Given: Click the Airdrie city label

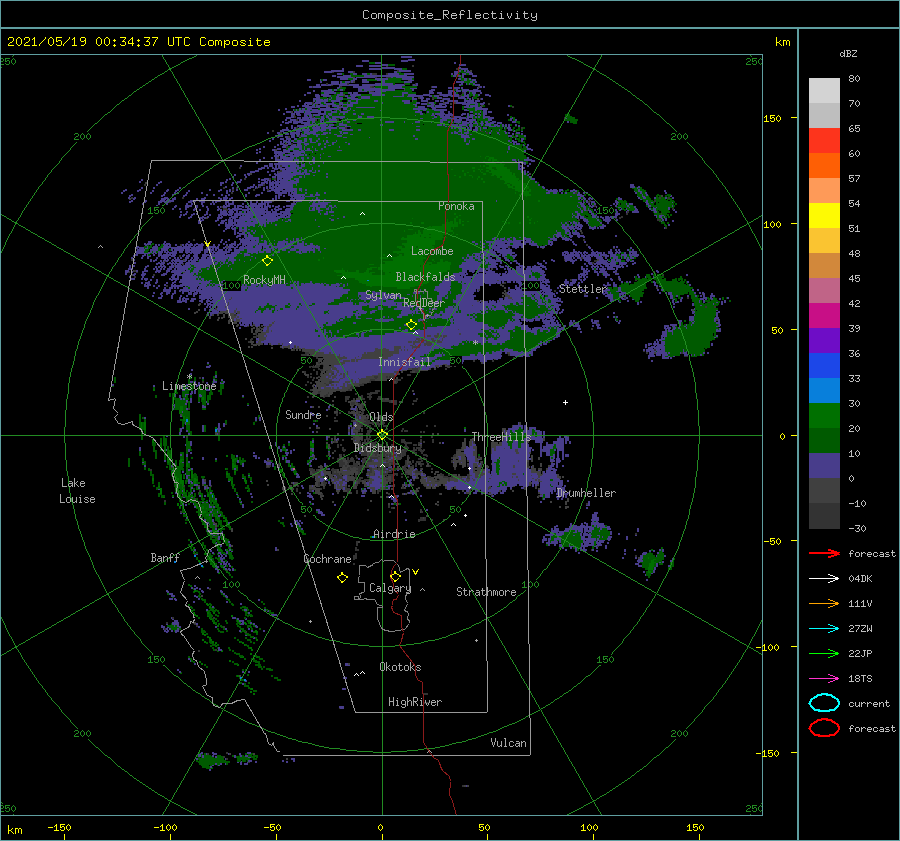Looking at the screenshot, I should click(x=394, y=534).
